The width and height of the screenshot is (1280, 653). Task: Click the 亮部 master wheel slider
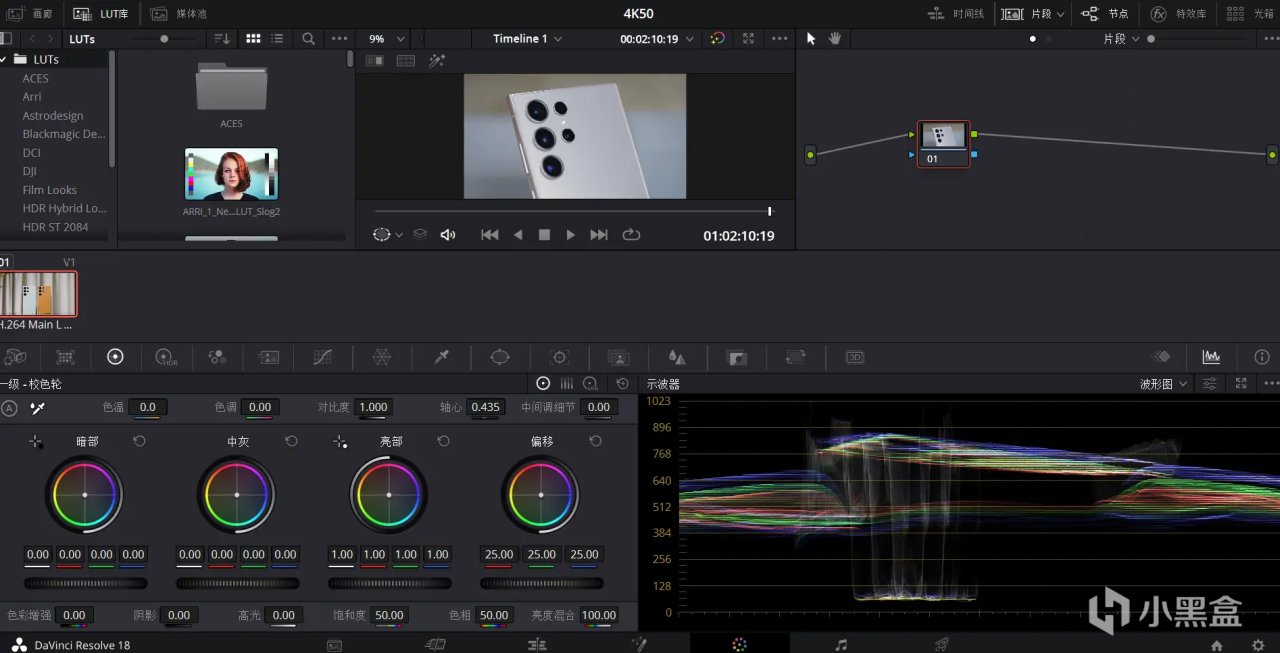[389, 583]
